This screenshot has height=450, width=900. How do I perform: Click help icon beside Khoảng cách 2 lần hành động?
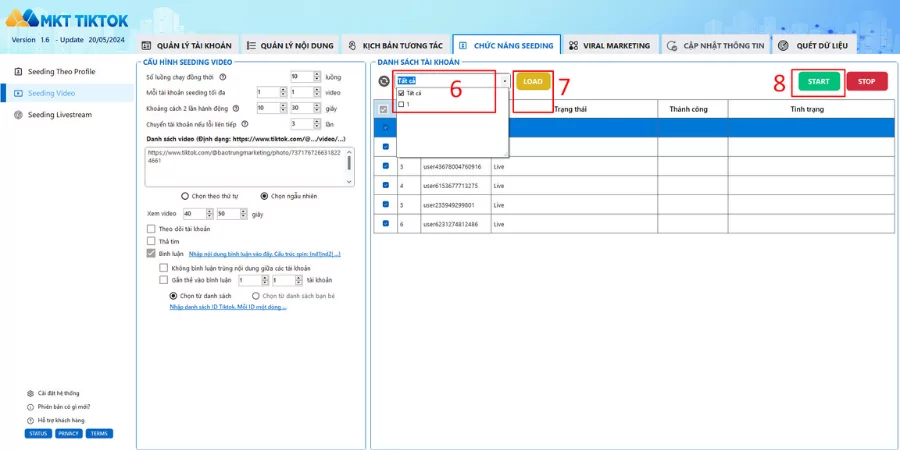tap(235, 108)
